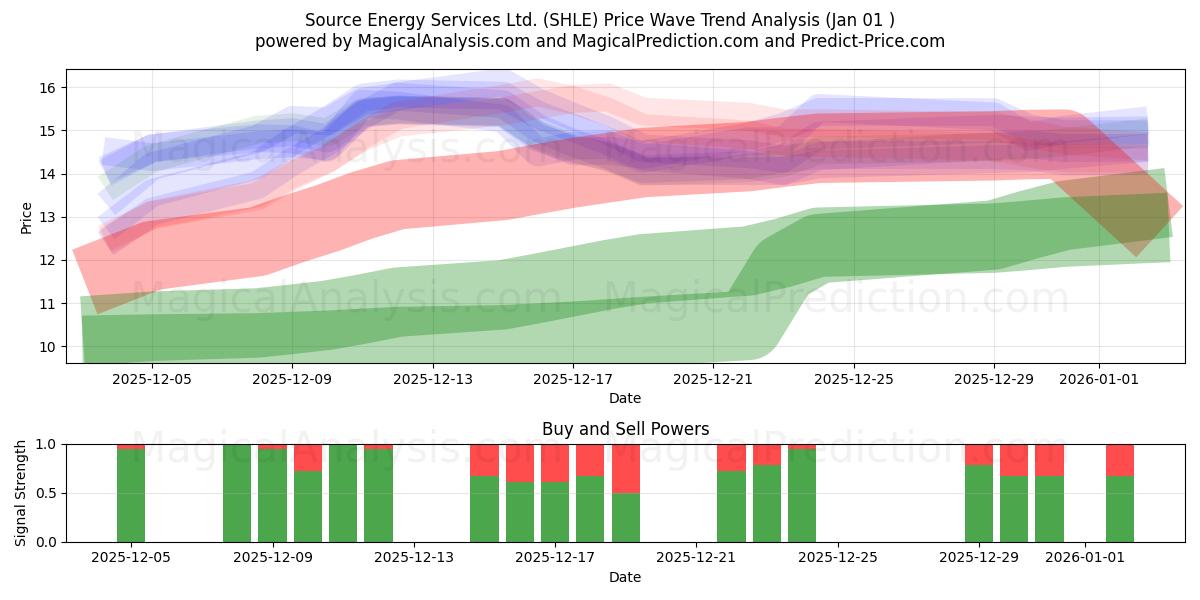This screenshot has height=600, width=1200.
Task: Click the 'powered by MagicalAnalysis.com' subtitle line
Action: coord(600,41)
